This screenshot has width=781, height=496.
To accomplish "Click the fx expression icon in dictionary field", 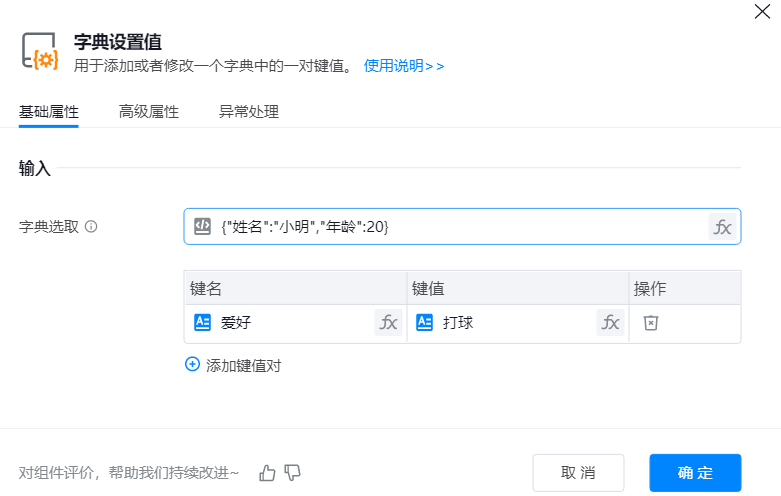I will point(722,227).
